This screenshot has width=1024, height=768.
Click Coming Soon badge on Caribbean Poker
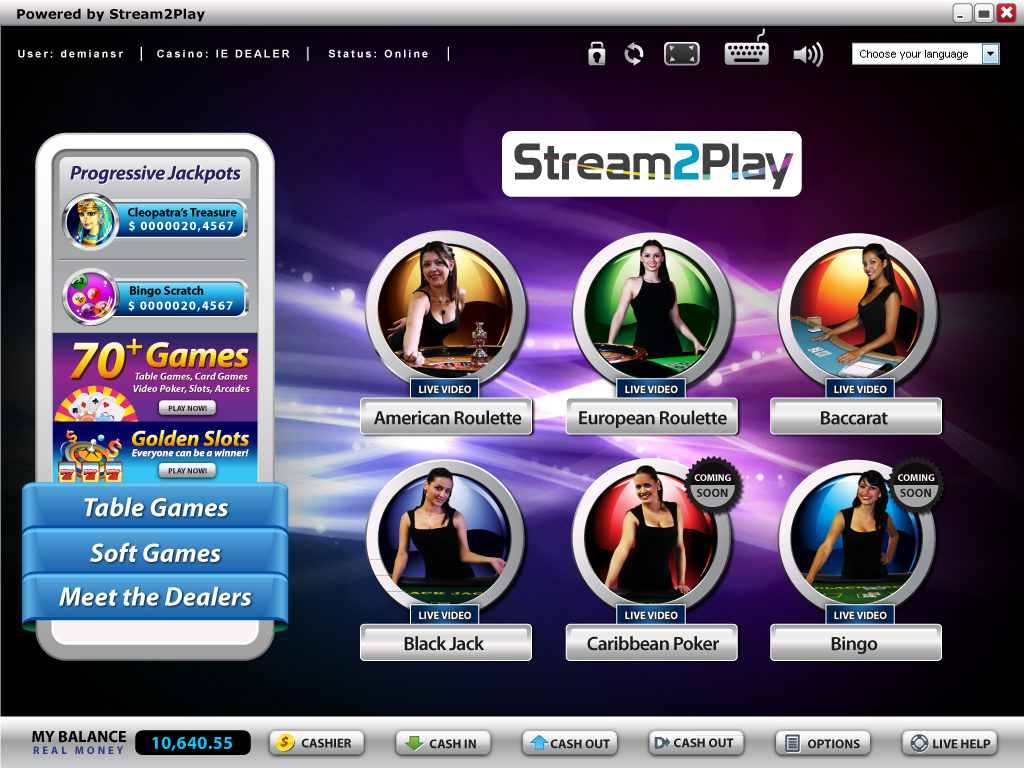[x=712, y=485]
